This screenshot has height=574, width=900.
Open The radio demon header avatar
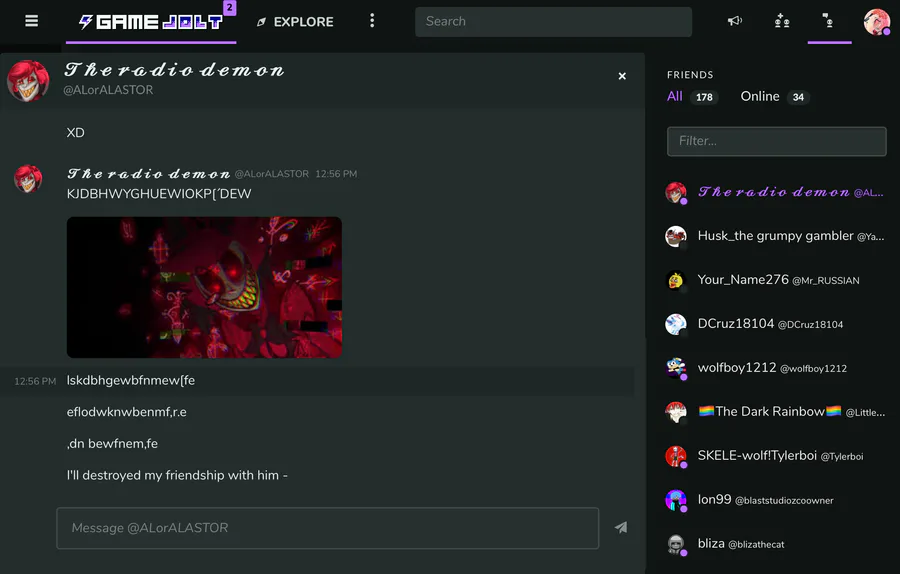pyautogui.click(x=28, y=81)
